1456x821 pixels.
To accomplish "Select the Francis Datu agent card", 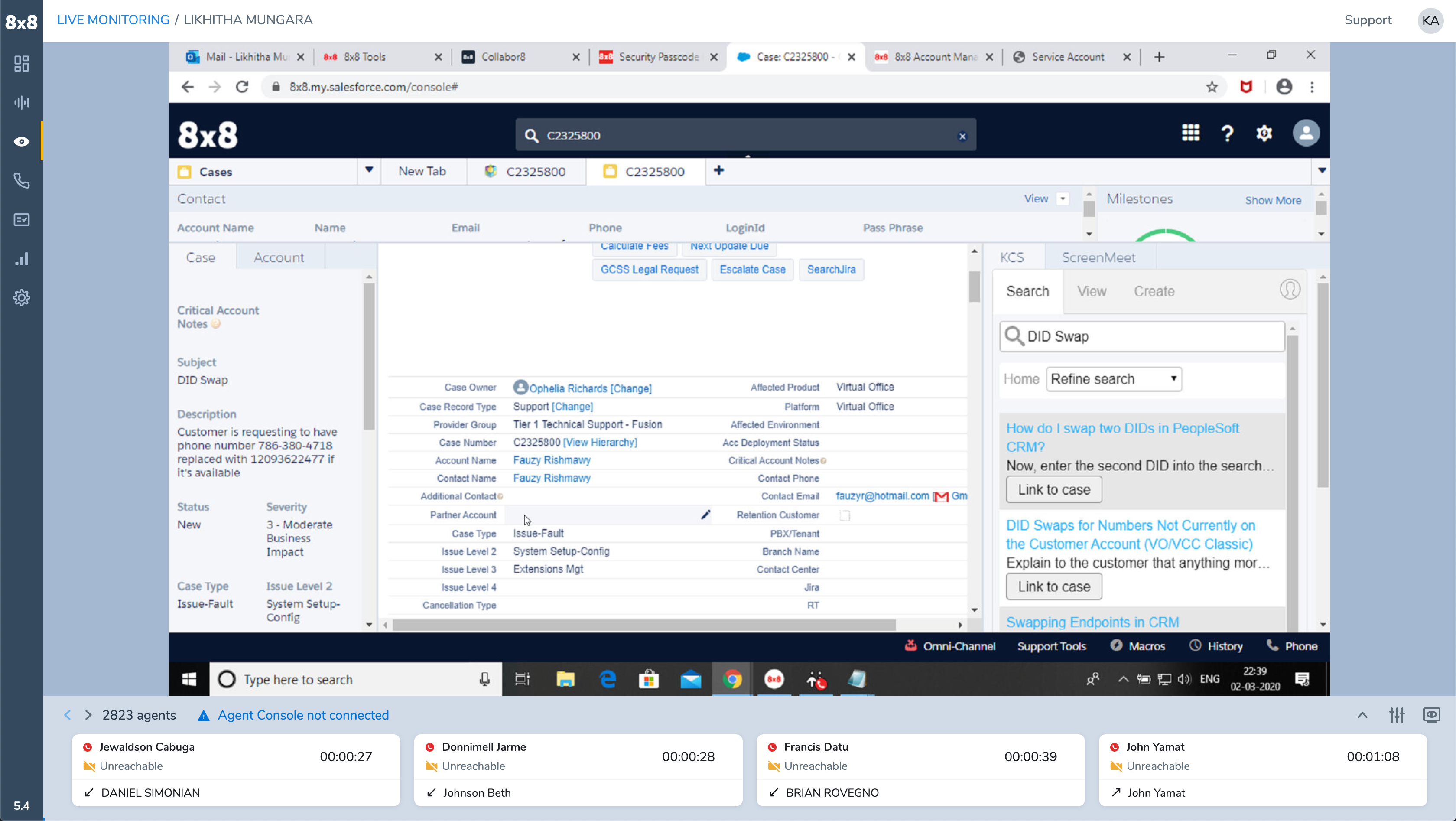I will pyautogui.click(x=920, y=770).
